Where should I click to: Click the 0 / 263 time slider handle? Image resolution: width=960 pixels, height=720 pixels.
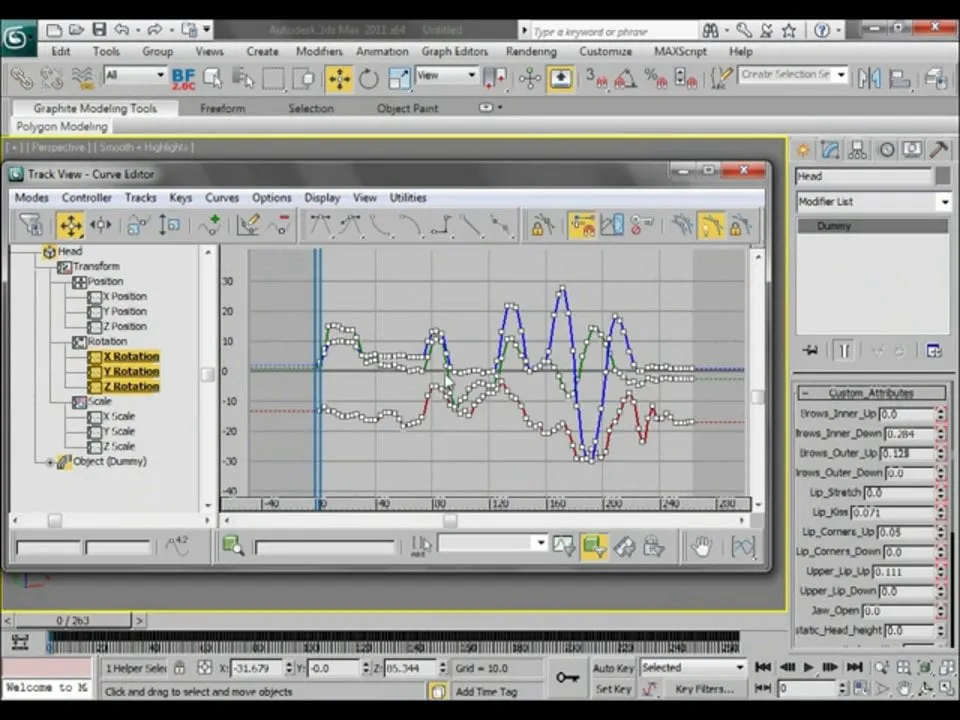[73, 621]
